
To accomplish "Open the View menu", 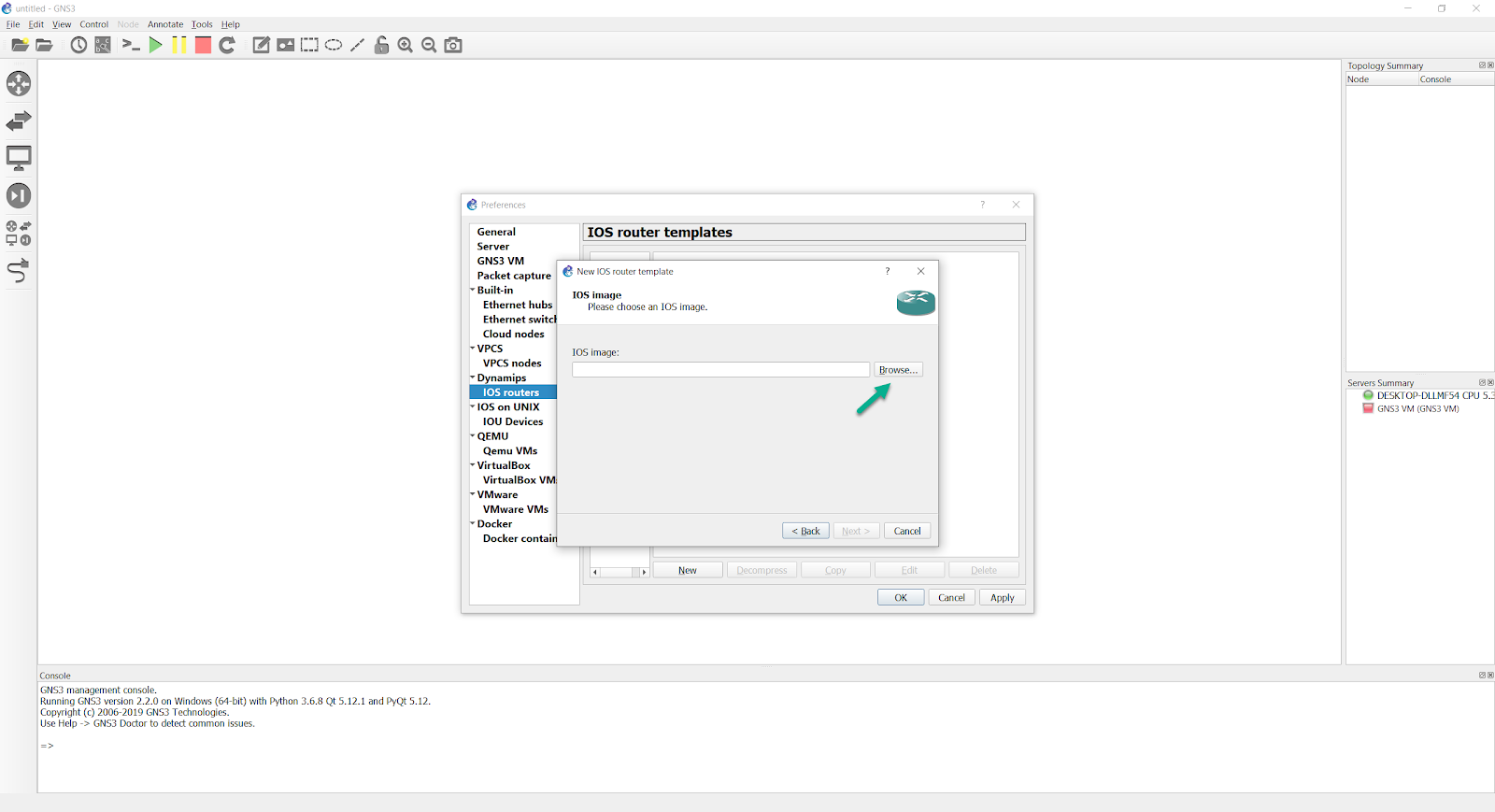I will pos(62,24).
